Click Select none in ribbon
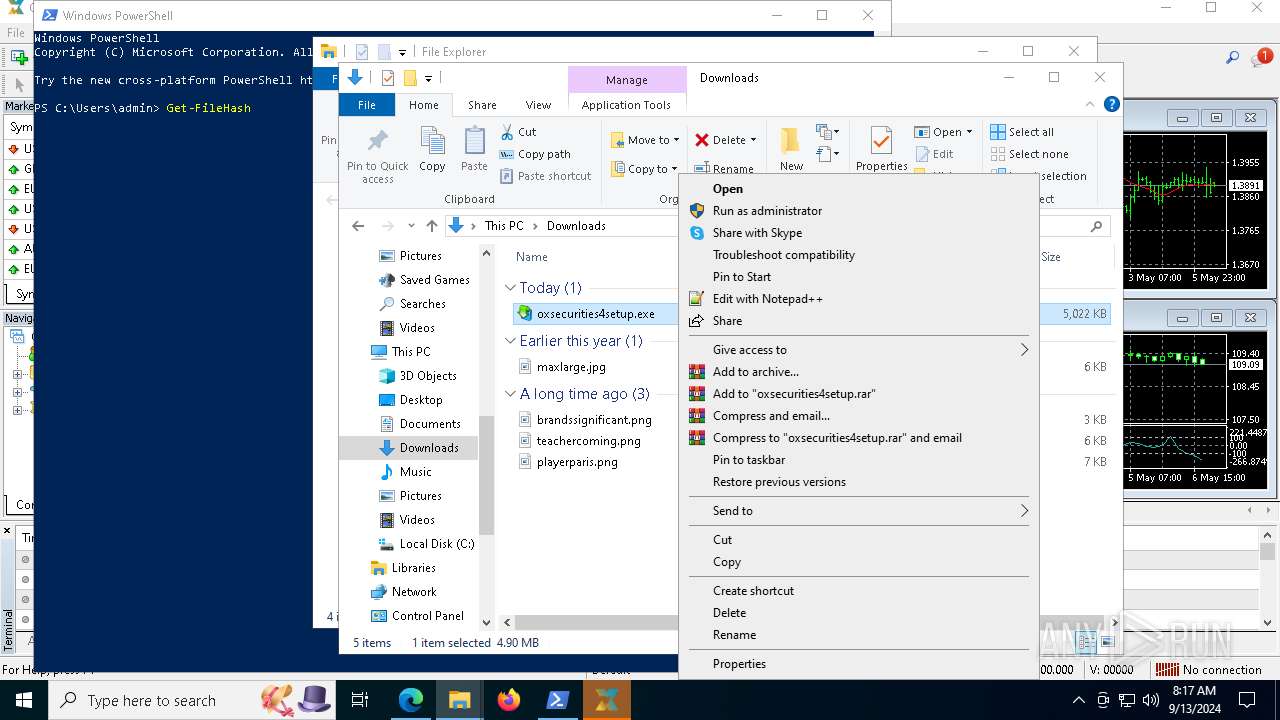Screen dimensions: 1280x720 coord(1029,154)
